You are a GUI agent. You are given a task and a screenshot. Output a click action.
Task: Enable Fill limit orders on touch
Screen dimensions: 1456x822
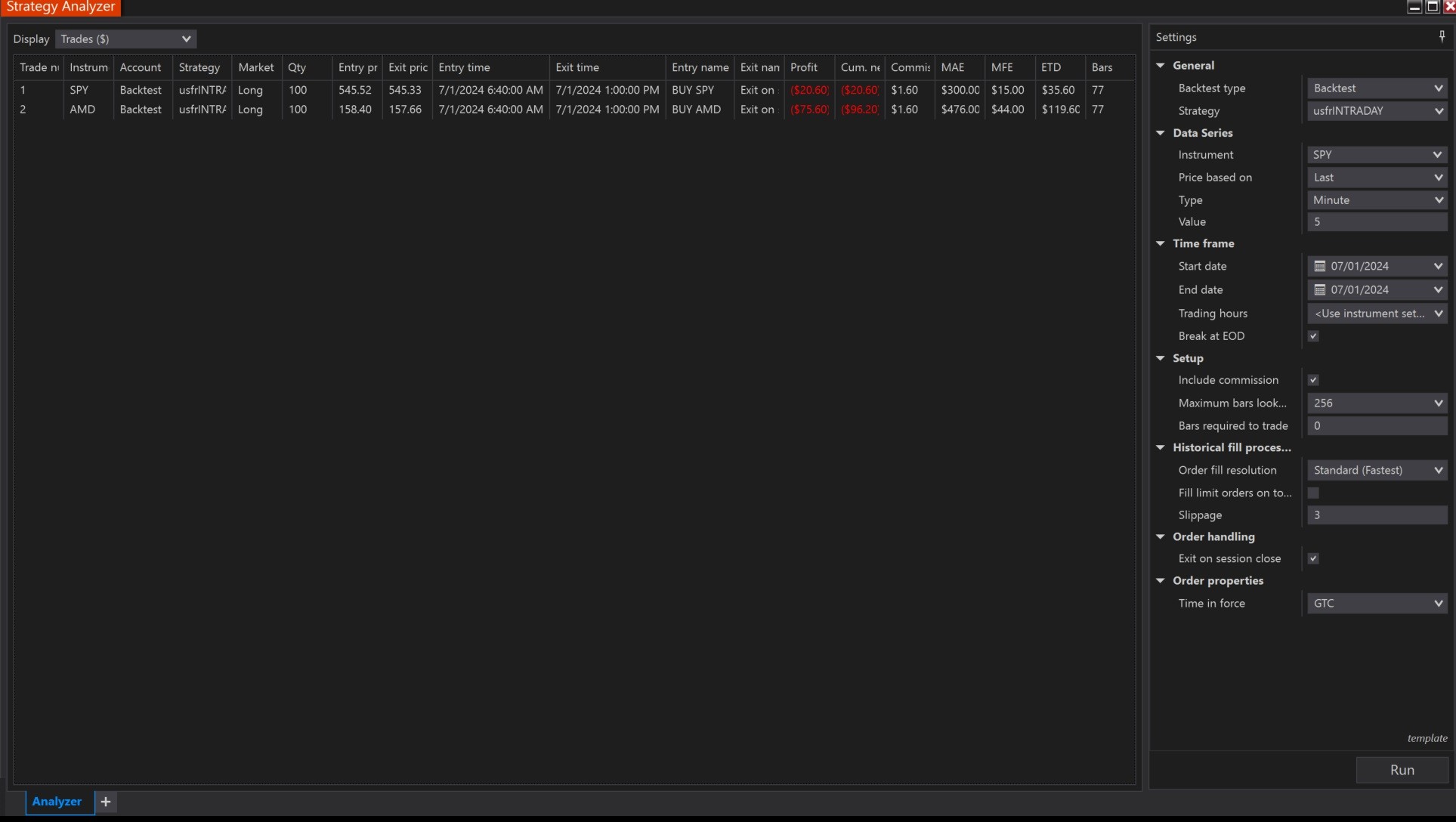coord(1313,493)
